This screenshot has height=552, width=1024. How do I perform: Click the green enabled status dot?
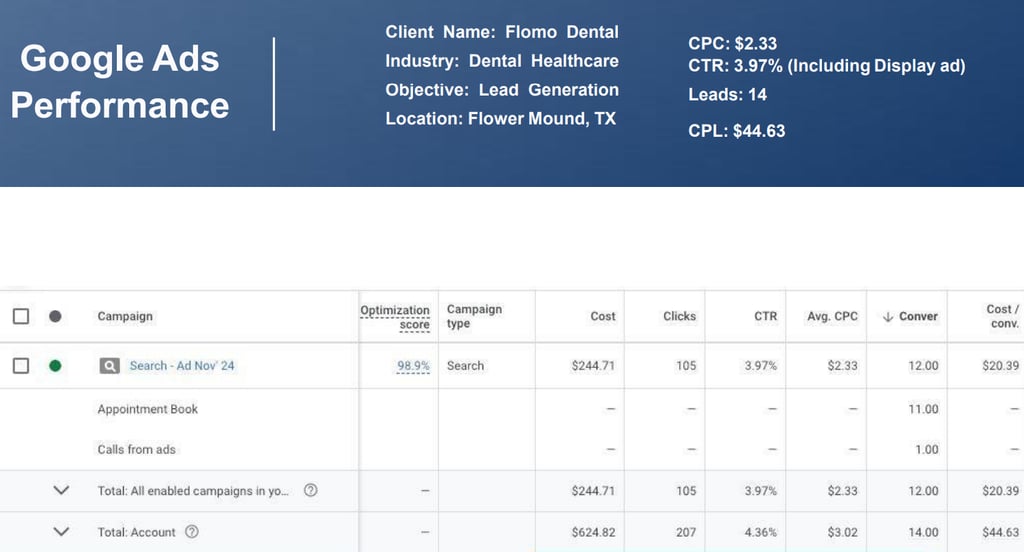(x=55, y=366)
